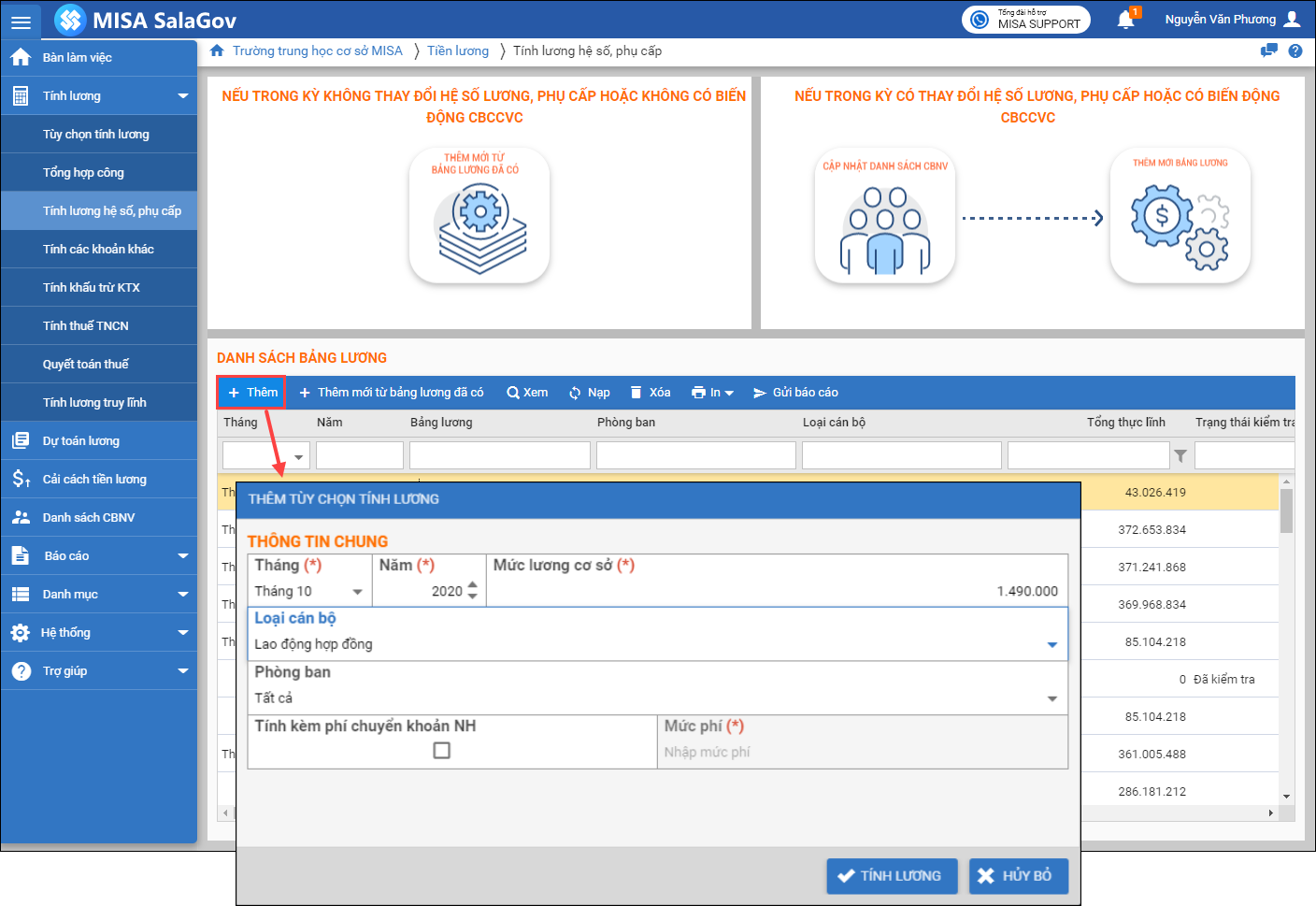Open Tính khấu trừ KTX menu item
Image resolution: width=1316 pixels, height=906 pixels.
pyautogui.click(x=99, y=287)
